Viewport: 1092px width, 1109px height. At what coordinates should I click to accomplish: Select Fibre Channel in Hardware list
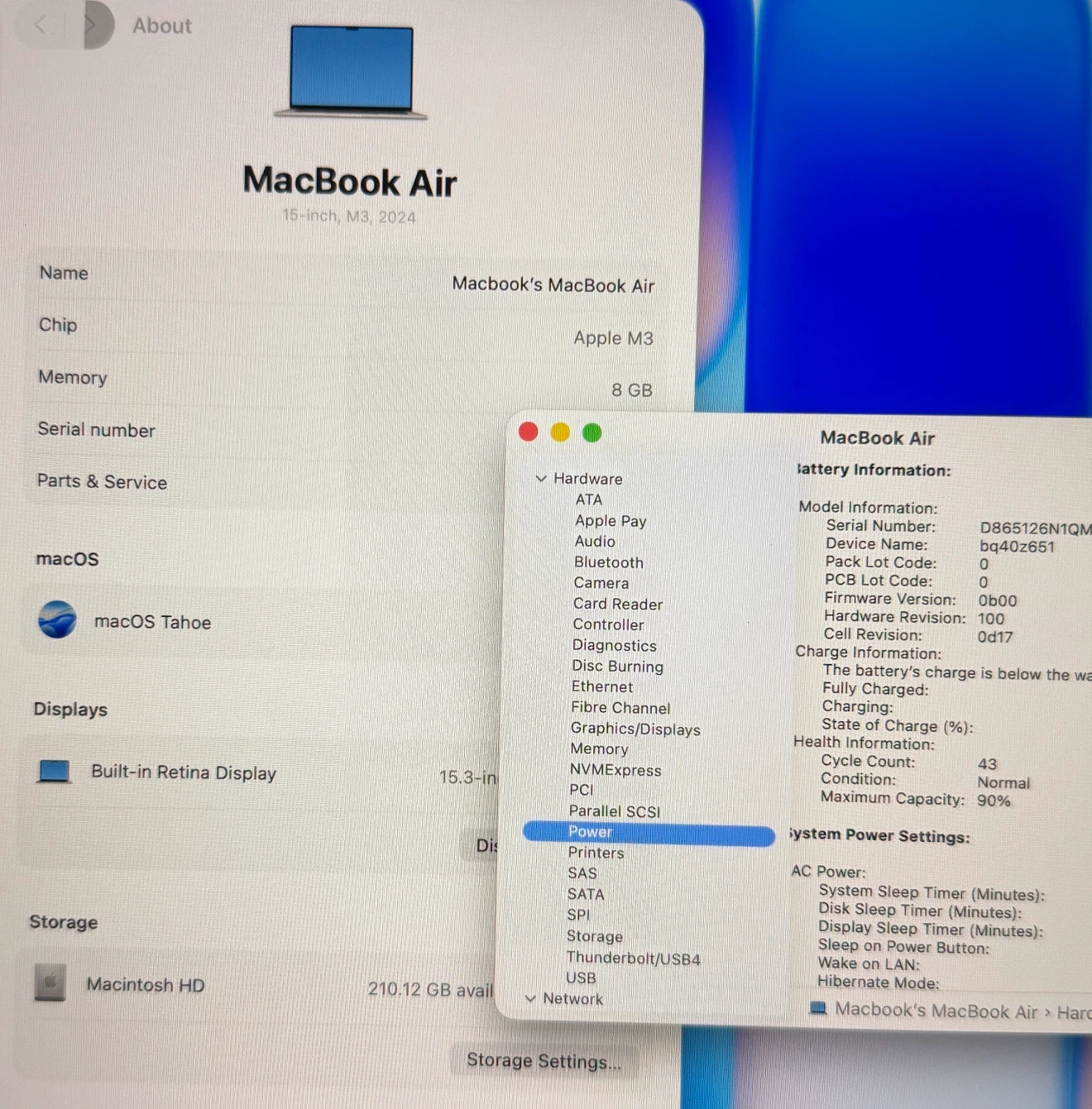click(620, 707)
